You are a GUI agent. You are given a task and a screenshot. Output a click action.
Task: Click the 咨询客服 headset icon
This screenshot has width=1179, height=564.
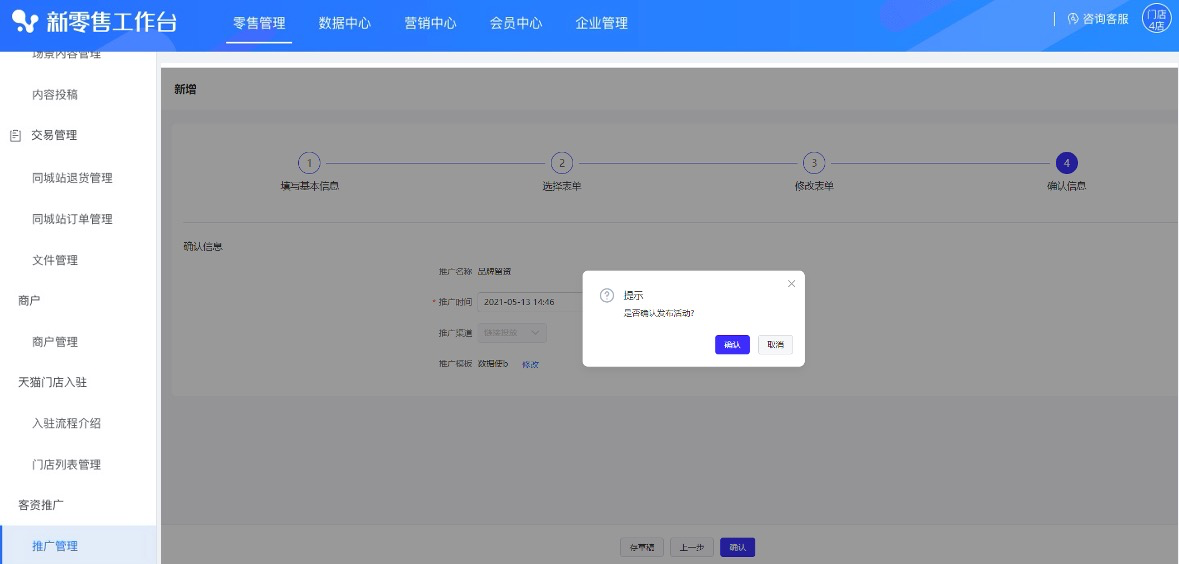pyautogui.click(x=1073, y=19)
